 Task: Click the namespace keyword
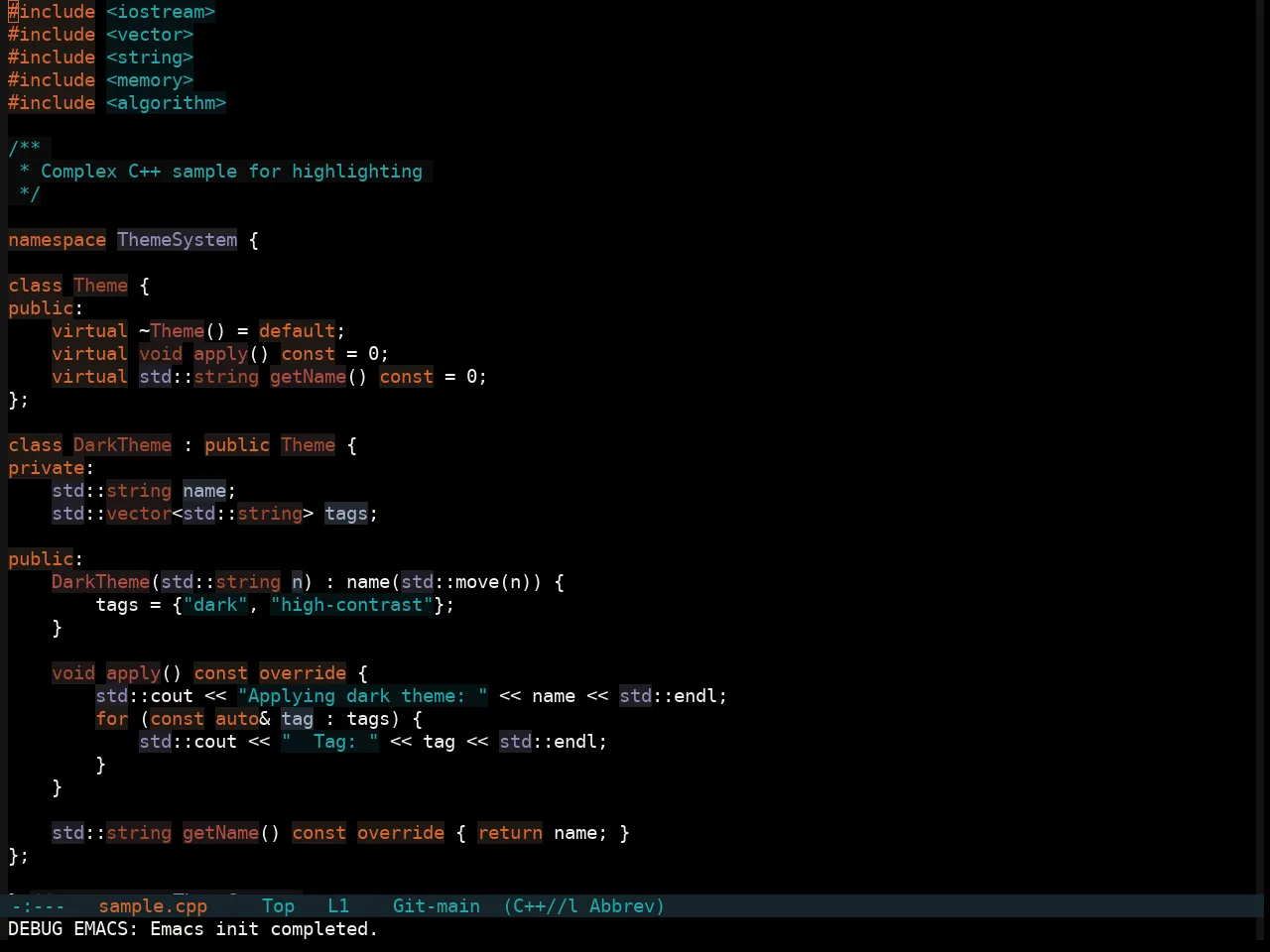click(57, 240)
